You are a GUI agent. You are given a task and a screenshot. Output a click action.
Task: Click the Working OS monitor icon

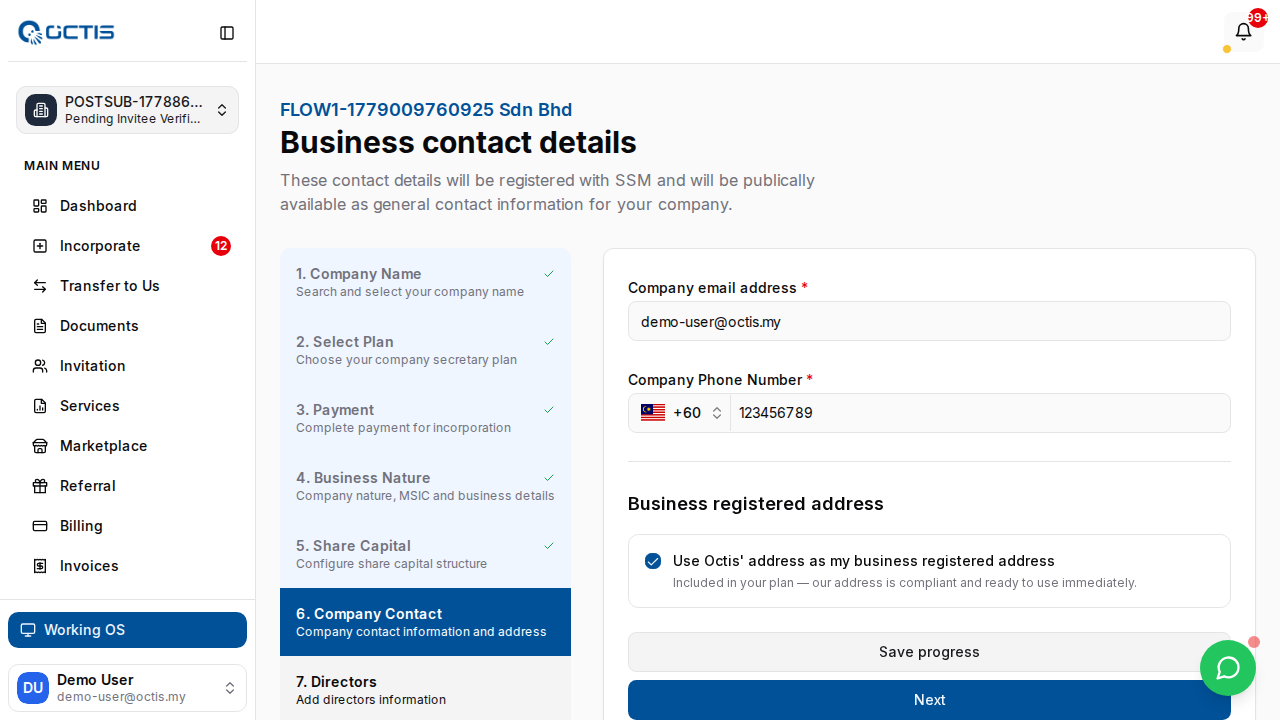tap(28, 630)
